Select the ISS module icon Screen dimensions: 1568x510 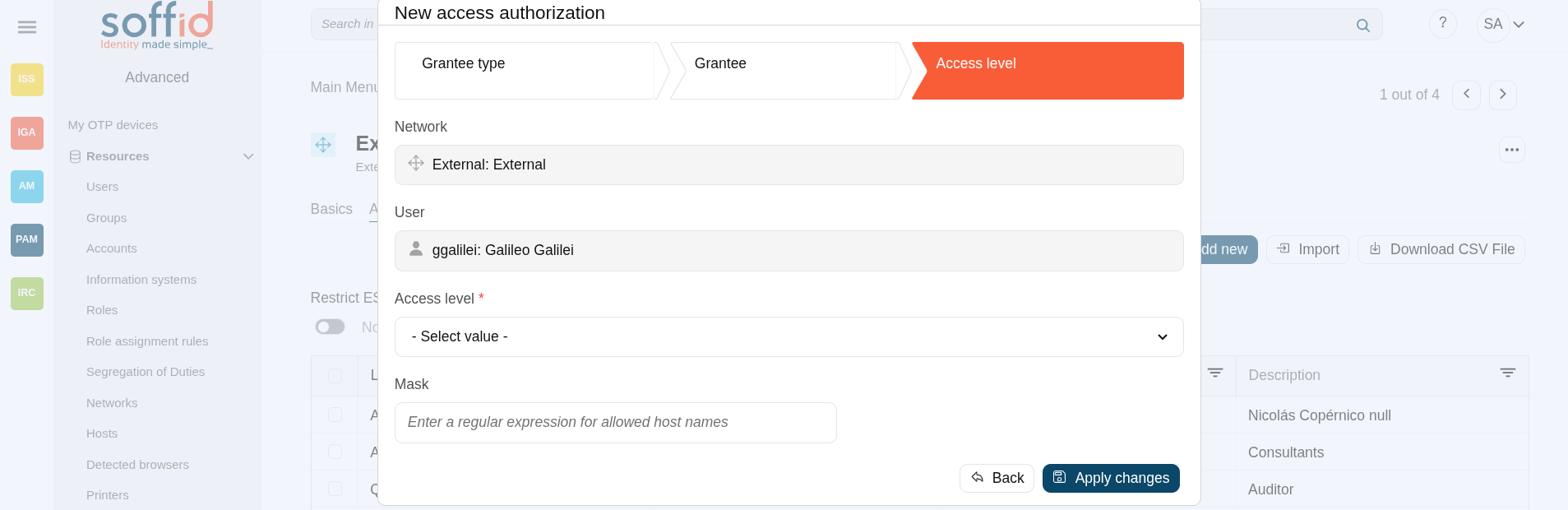coord(27,79)
